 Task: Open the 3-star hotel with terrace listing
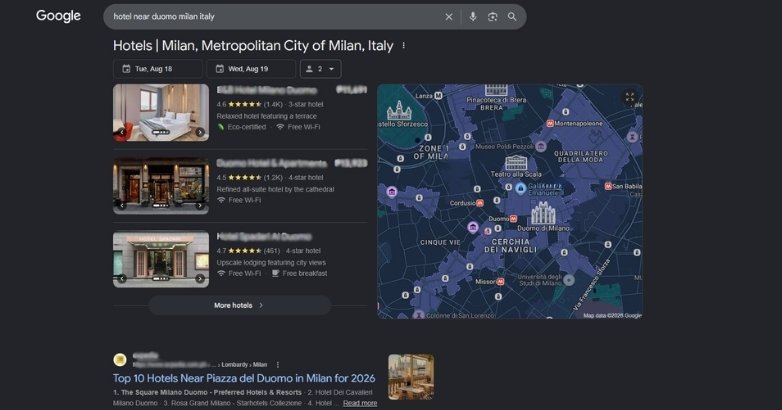(267, 90)
